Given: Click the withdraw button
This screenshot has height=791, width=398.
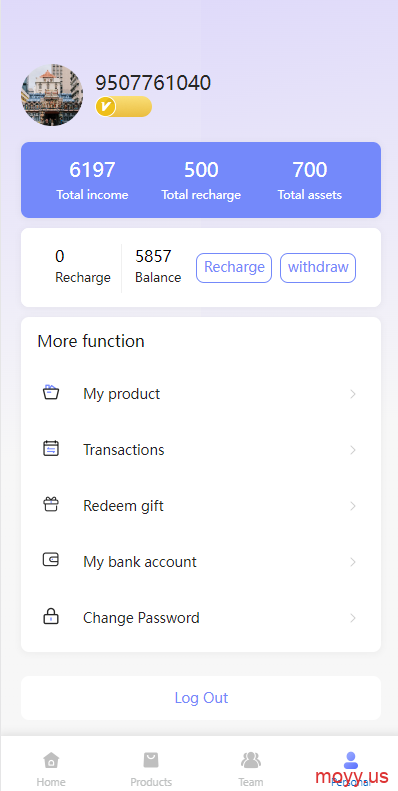Looking at the screenshot, I should coord(318,268).
